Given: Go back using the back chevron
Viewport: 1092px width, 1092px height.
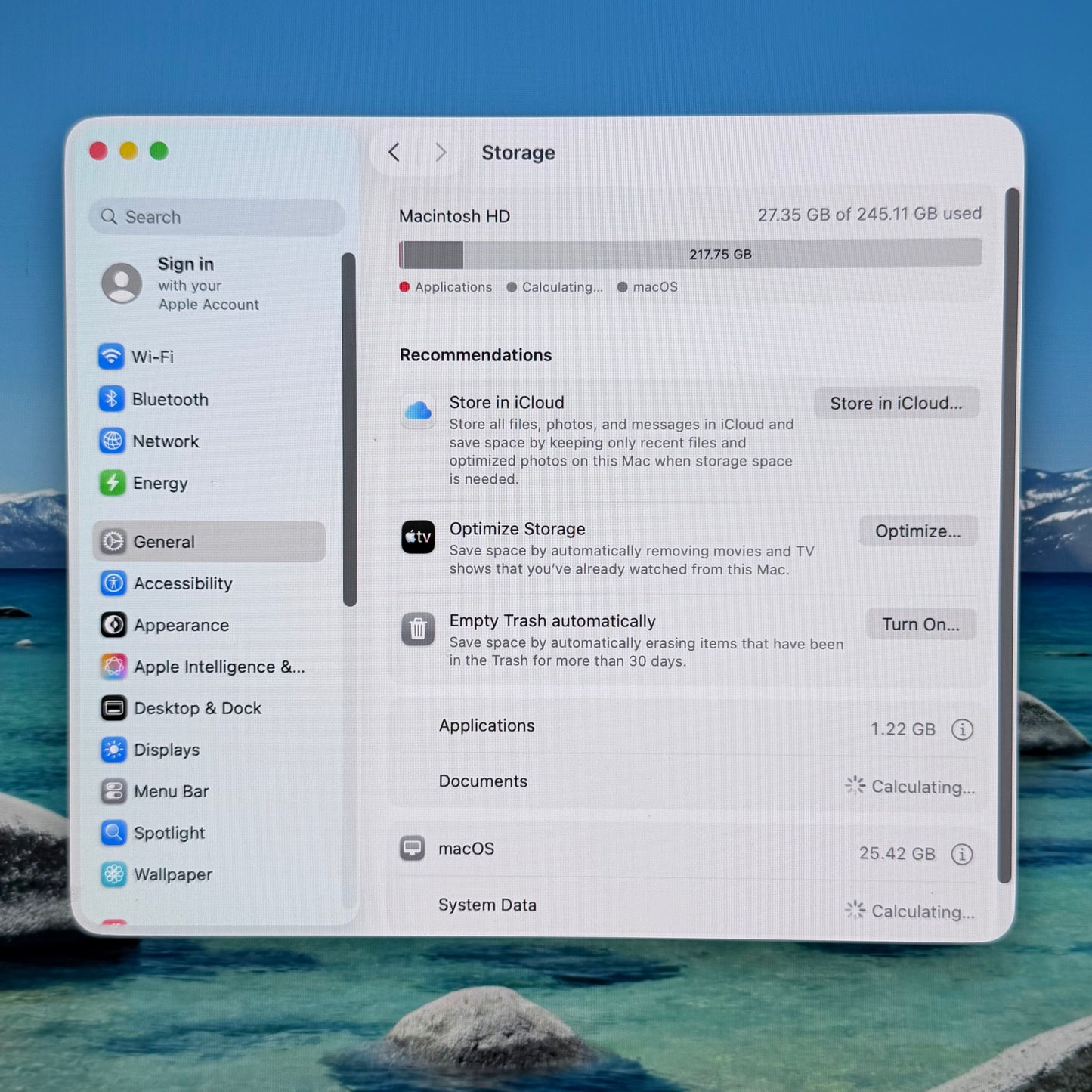Looking at the screenshot, I should (x=394, y=153).
